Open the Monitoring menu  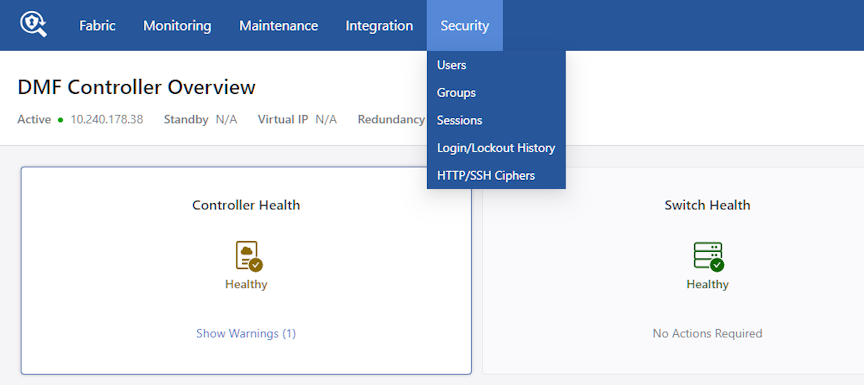[x=177, y=25]
